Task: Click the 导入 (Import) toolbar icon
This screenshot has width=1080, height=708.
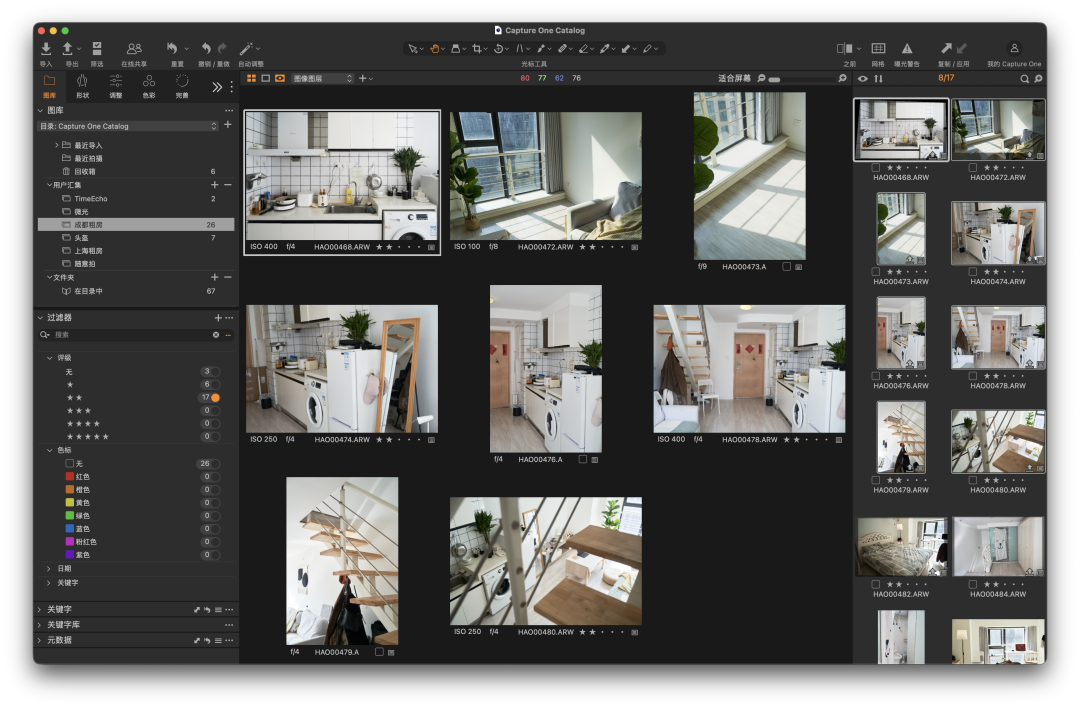Action: coord(46,48)
